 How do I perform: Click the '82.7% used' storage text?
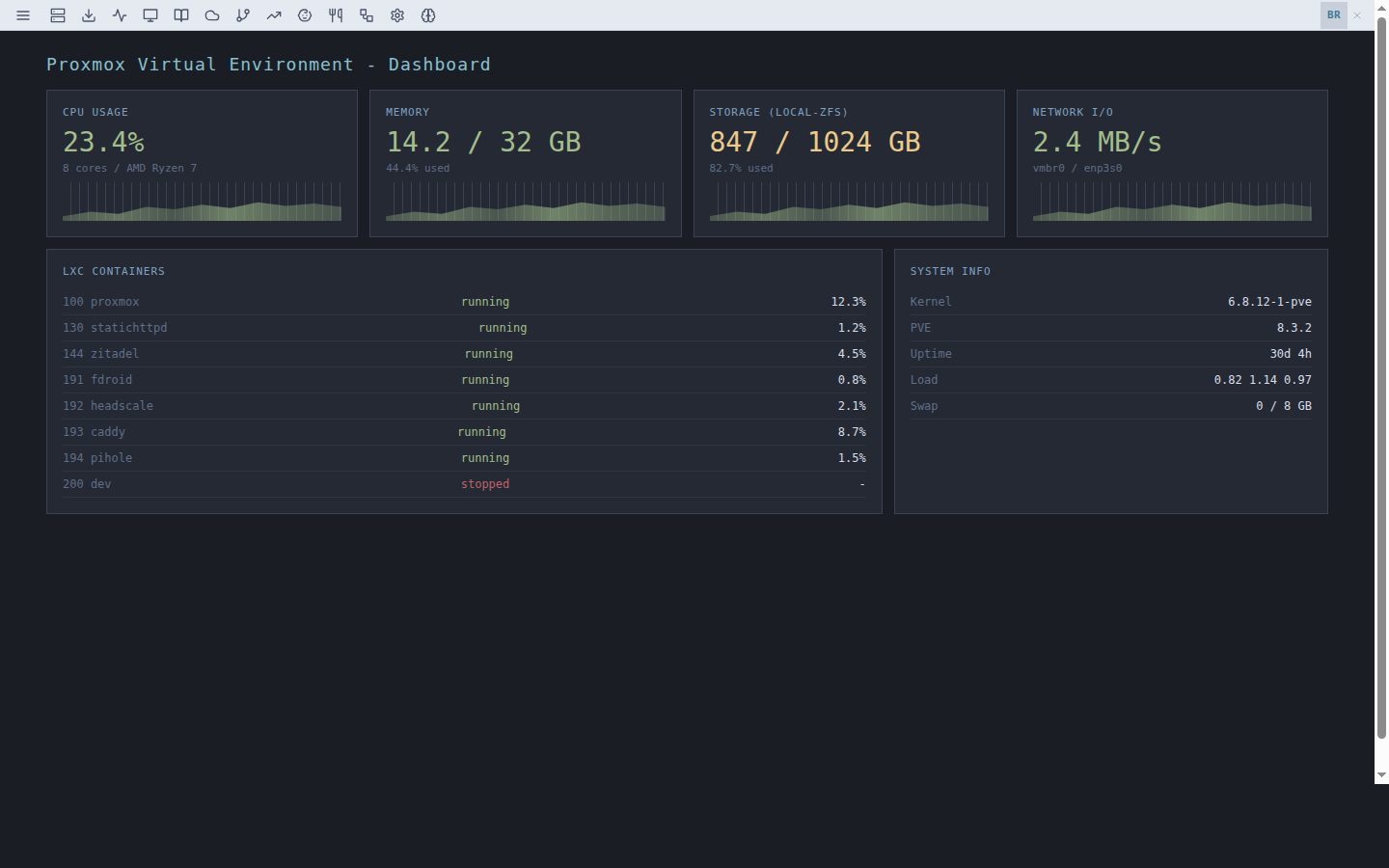pyautogui.click(x=741, y=168)
